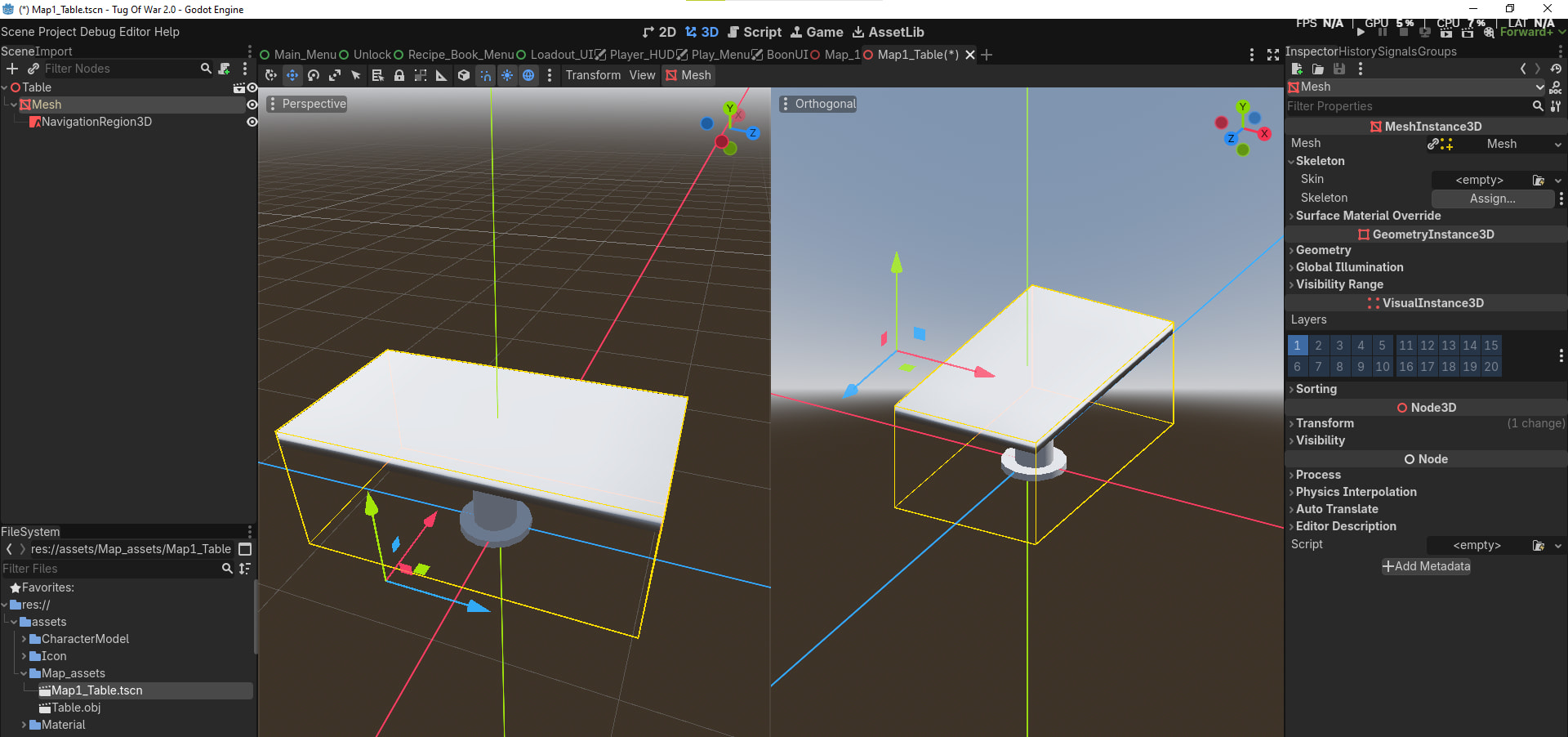Open the node documentation DOC icon
Image resolution: width=1568 pixels, height=737 pixels.
pos(1556,87)
